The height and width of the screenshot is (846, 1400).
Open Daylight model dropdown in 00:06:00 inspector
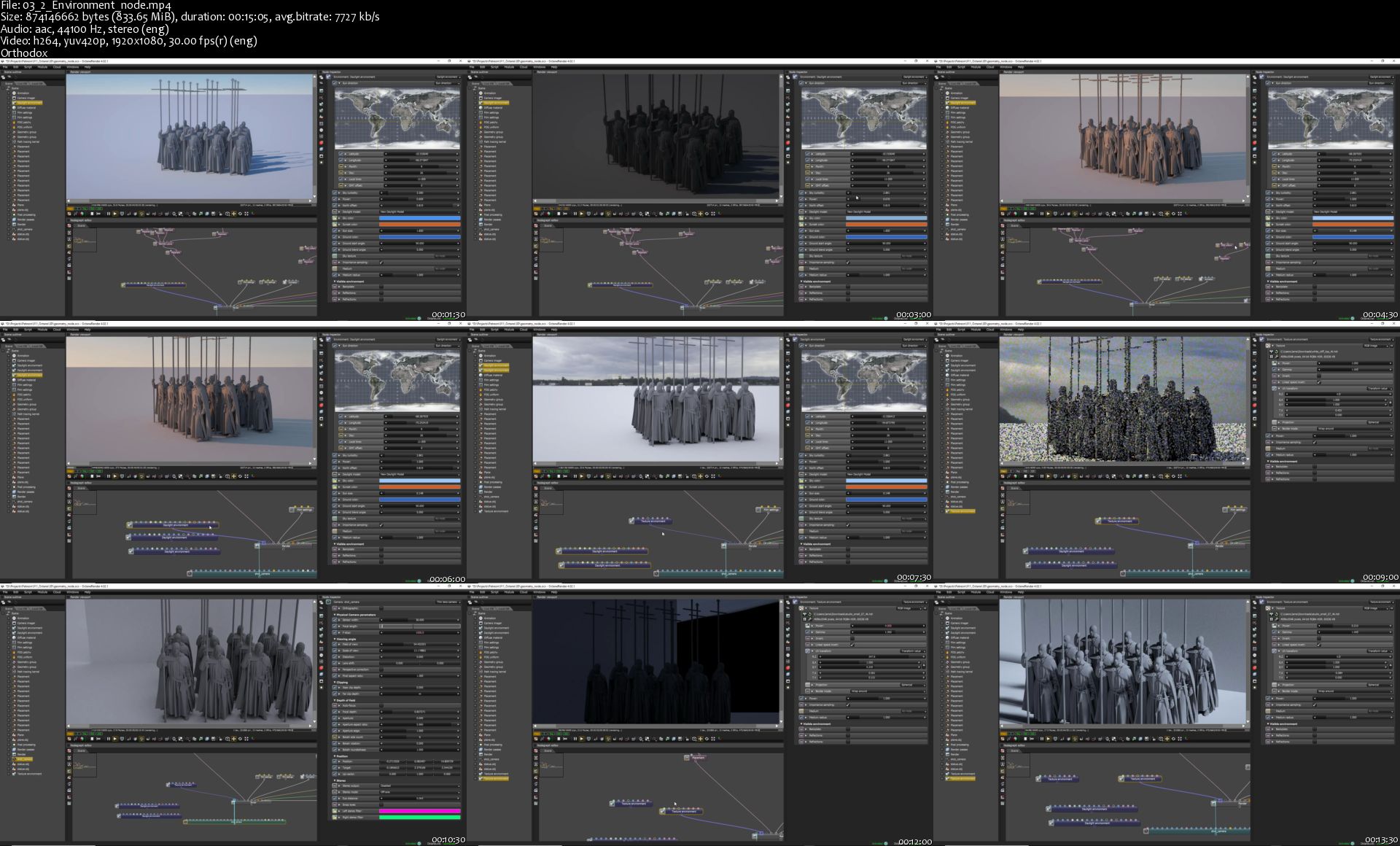click(419, 475)
